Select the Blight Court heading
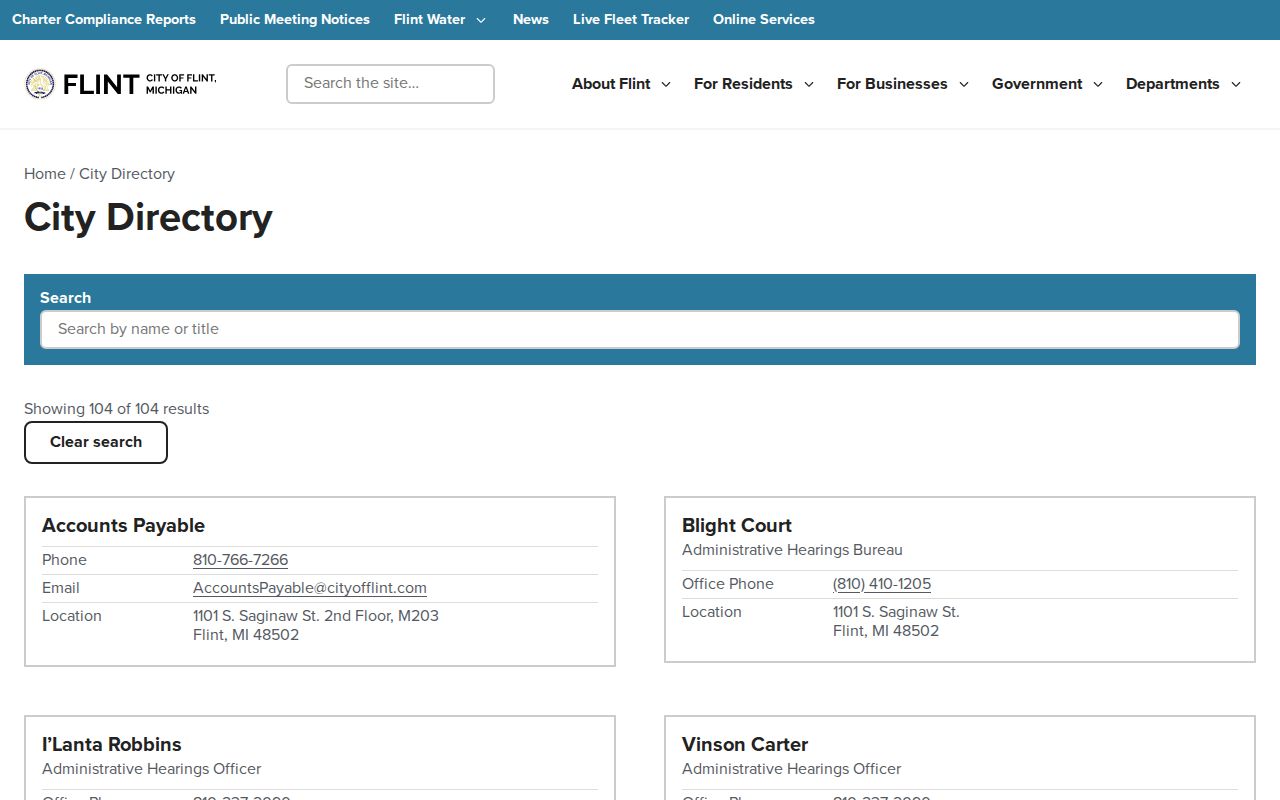The height and width of the screenshot is (800, 1280). [x=737, y=526]
